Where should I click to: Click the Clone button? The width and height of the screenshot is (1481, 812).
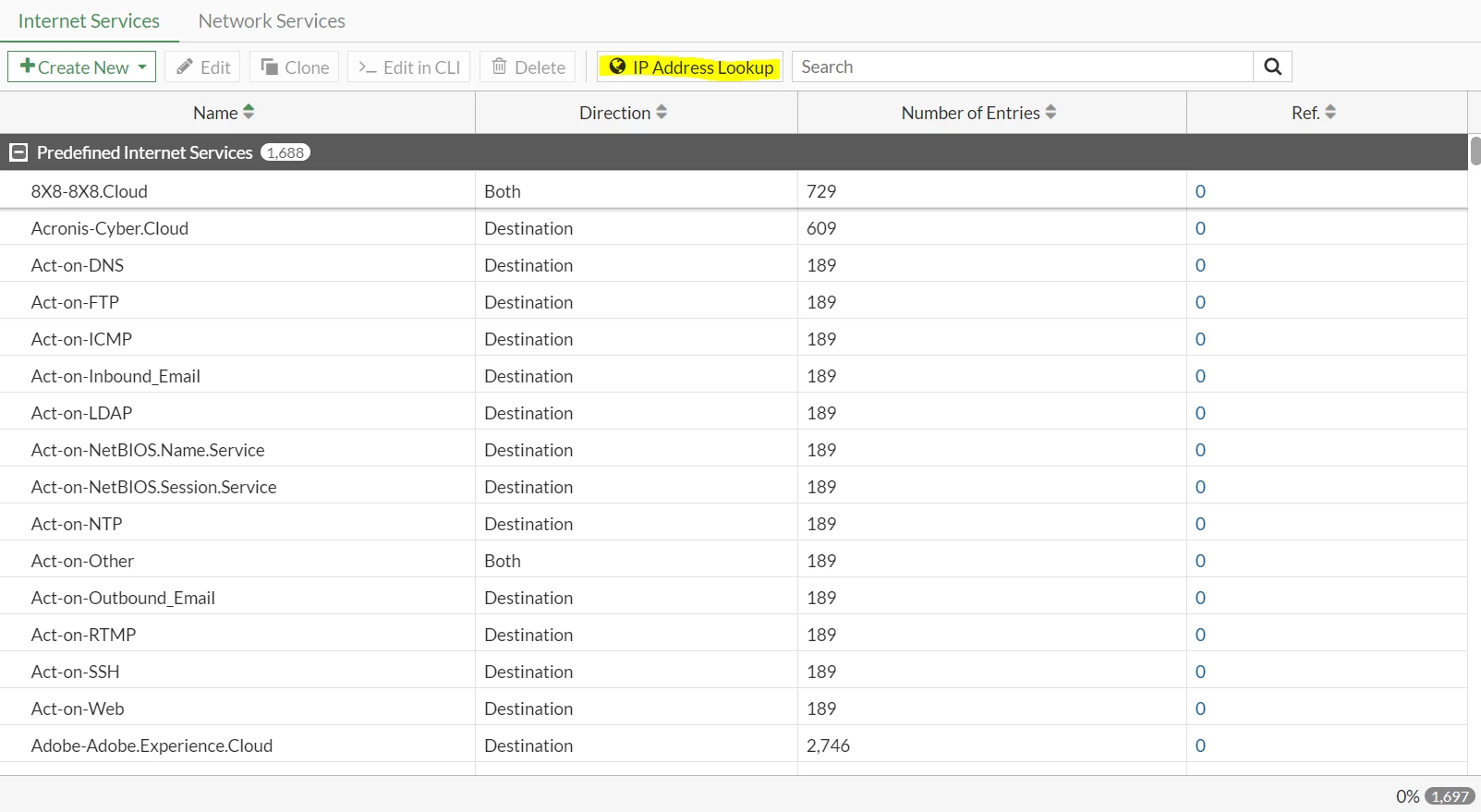(295, 67)
